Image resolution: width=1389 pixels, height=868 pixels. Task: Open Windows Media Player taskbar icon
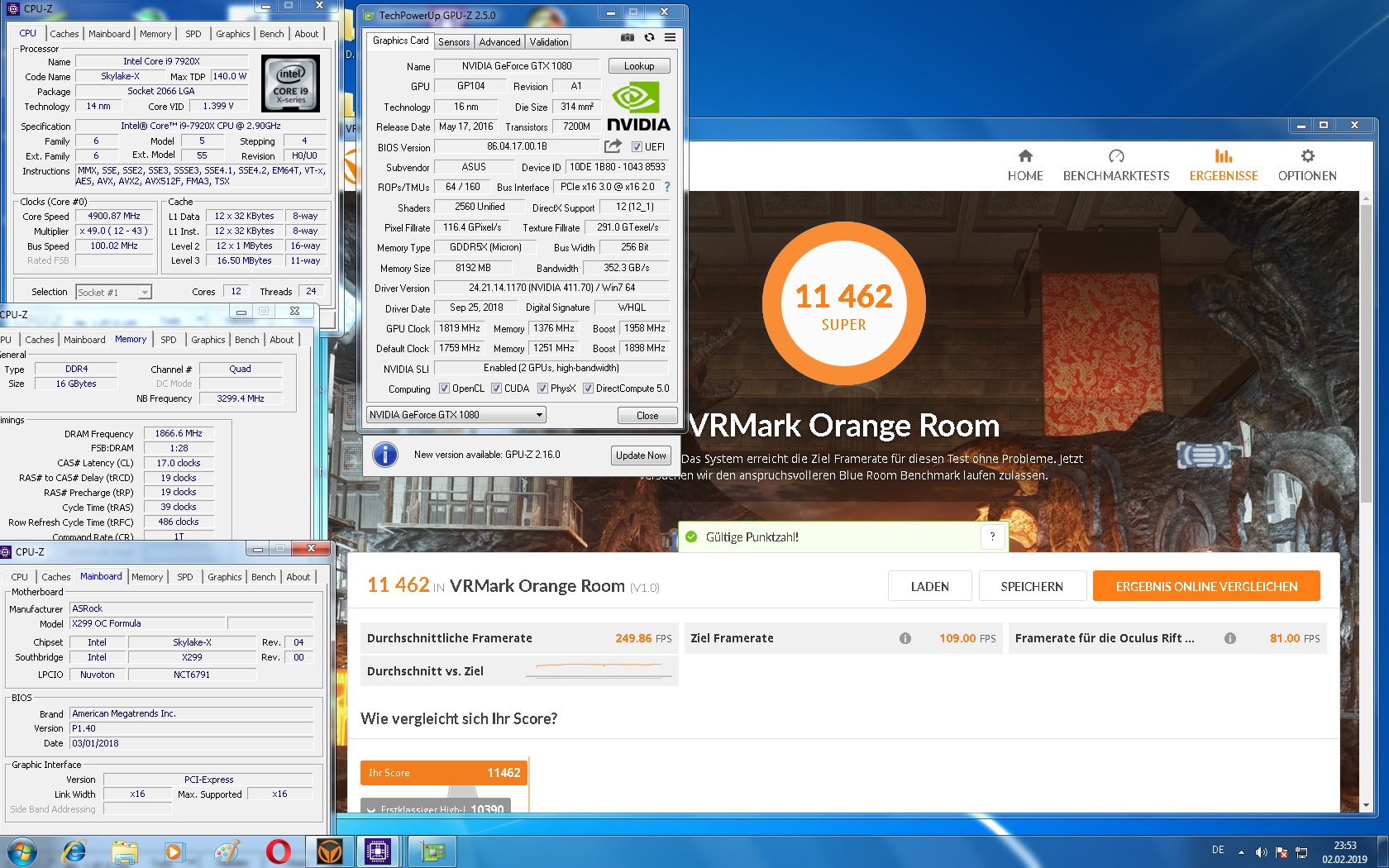174,851
